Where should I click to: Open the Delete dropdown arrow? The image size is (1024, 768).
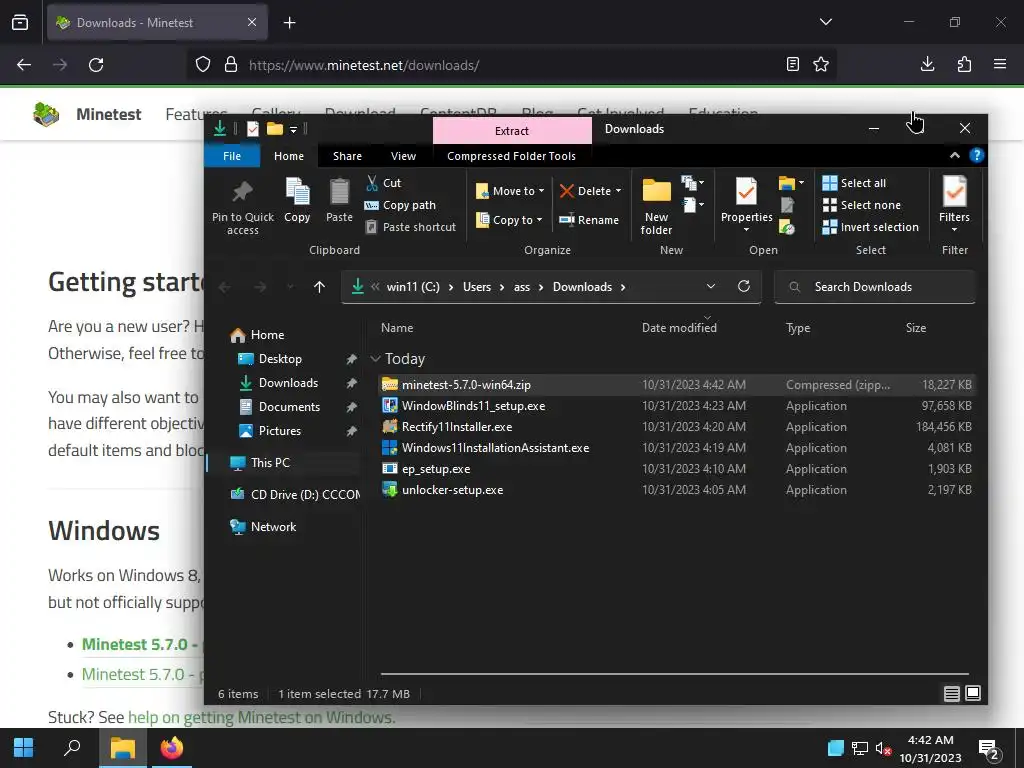point(618,191)
